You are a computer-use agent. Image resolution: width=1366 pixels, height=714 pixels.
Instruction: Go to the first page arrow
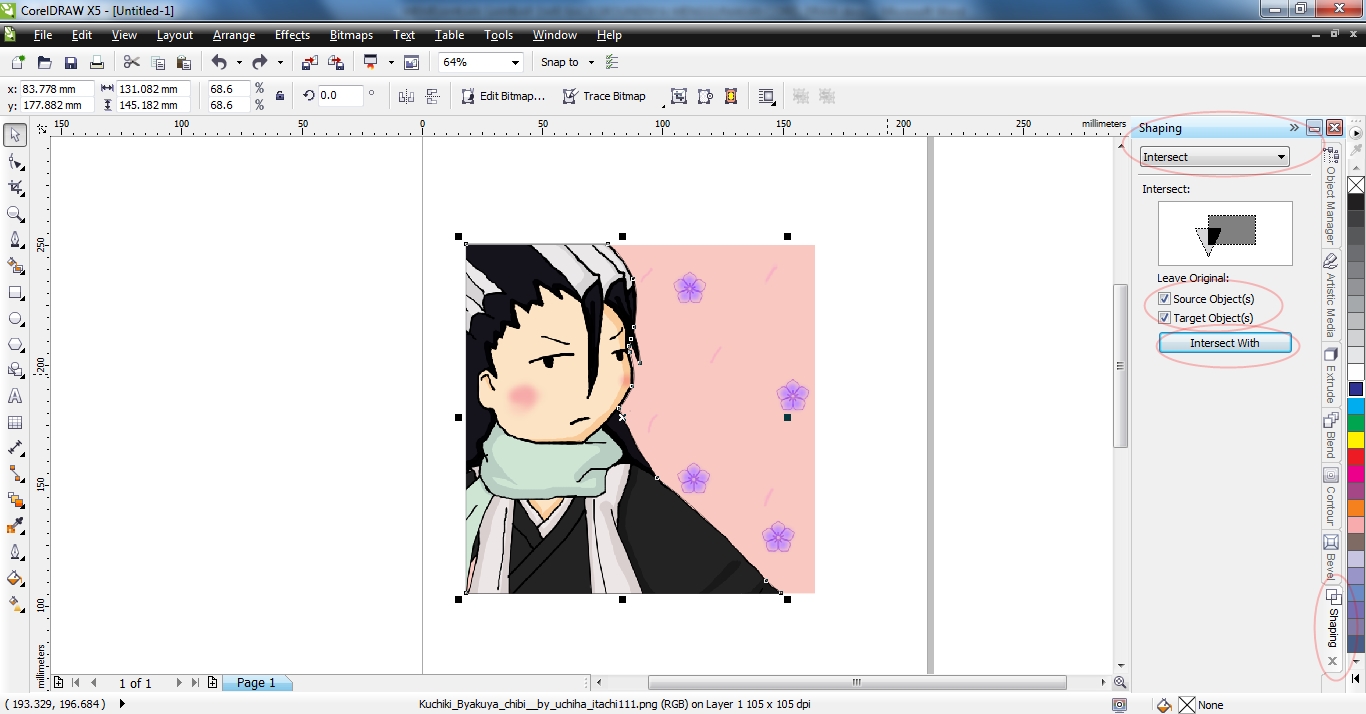pos(76,683)
